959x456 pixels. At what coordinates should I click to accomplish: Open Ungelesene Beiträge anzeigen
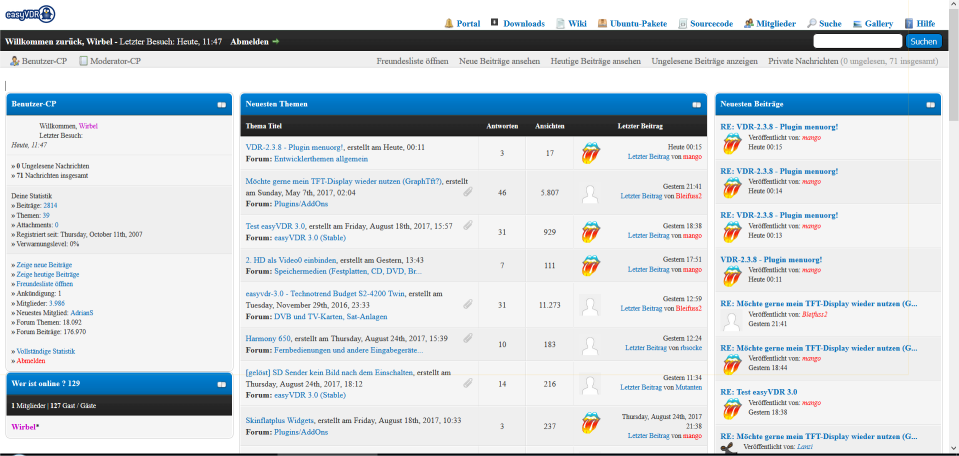[705, 61]
